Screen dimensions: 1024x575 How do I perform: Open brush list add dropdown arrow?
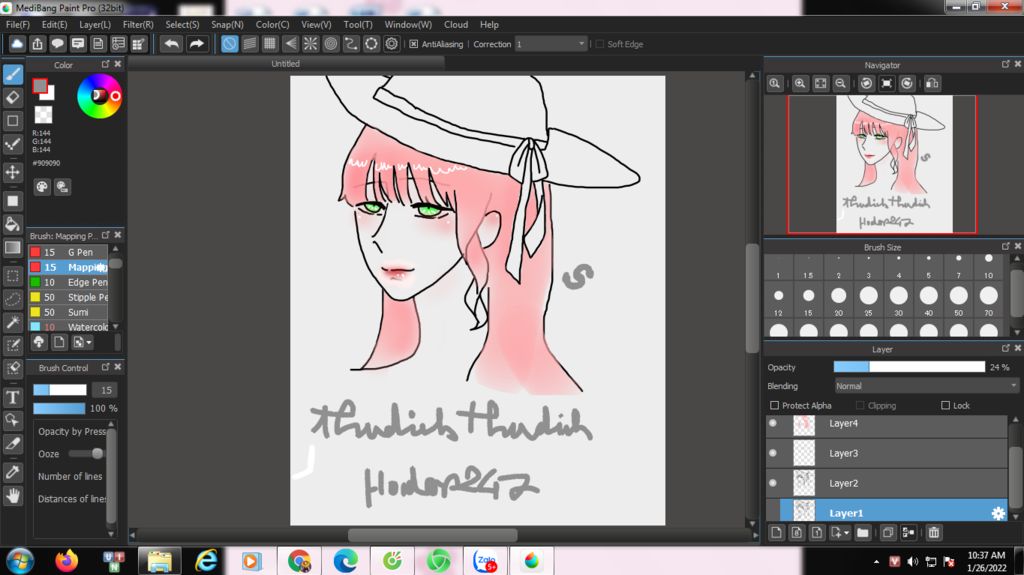[89, 342]
